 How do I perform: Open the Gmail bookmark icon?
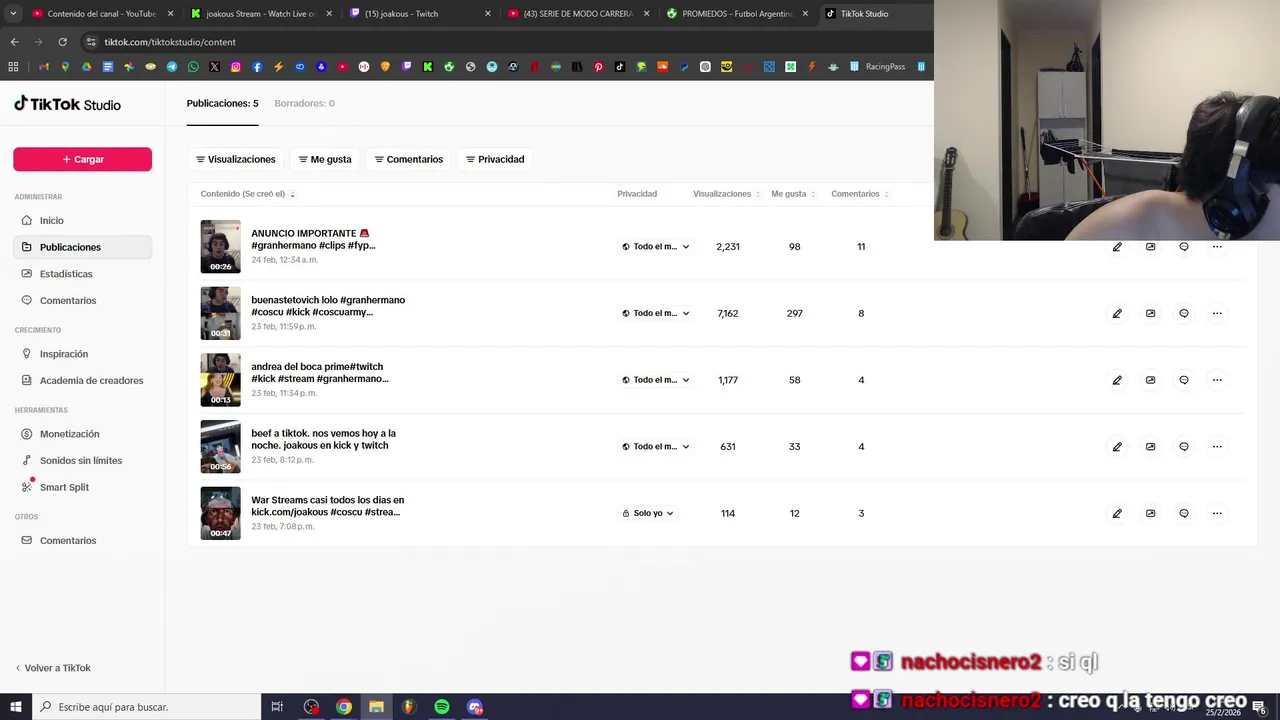pos(44,67)
